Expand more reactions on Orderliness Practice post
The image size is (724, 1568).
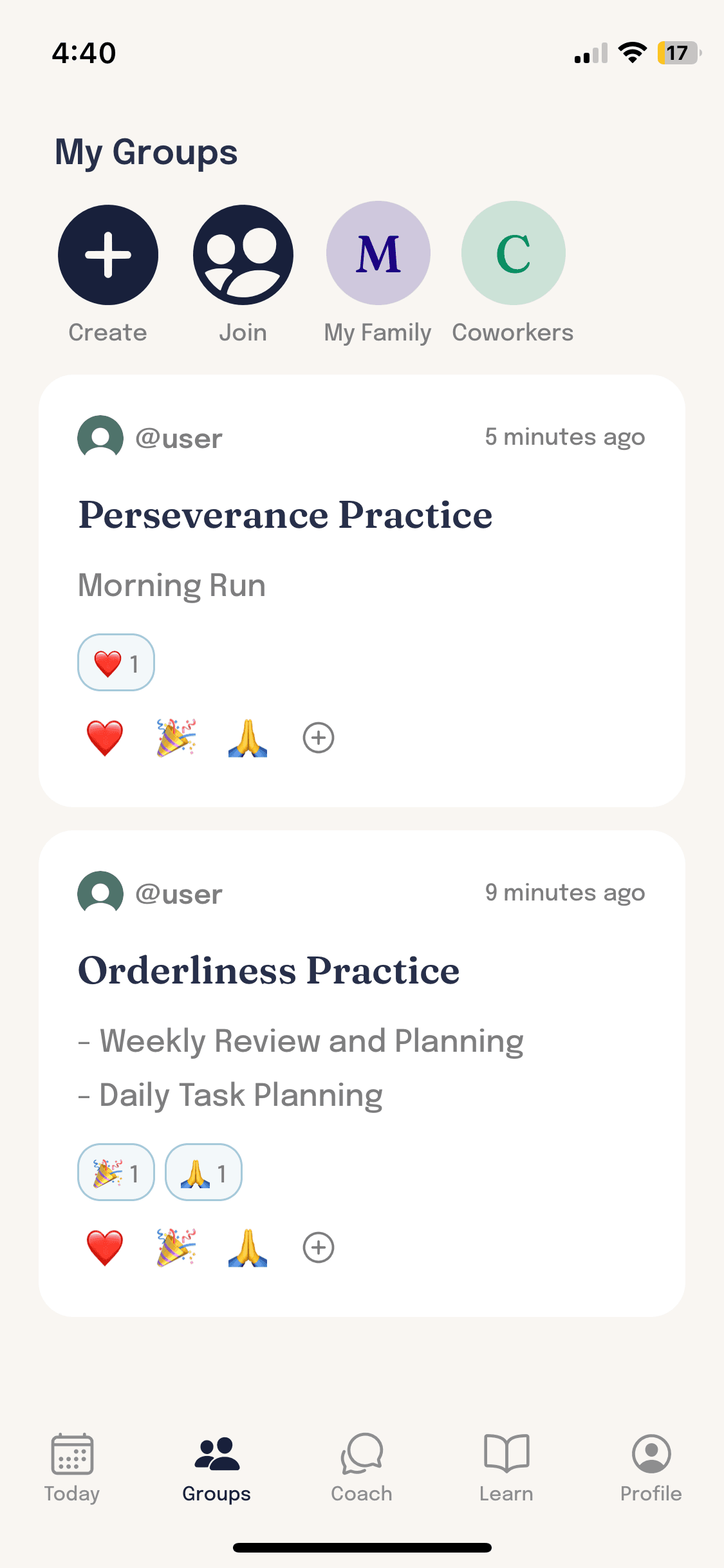319,1247
